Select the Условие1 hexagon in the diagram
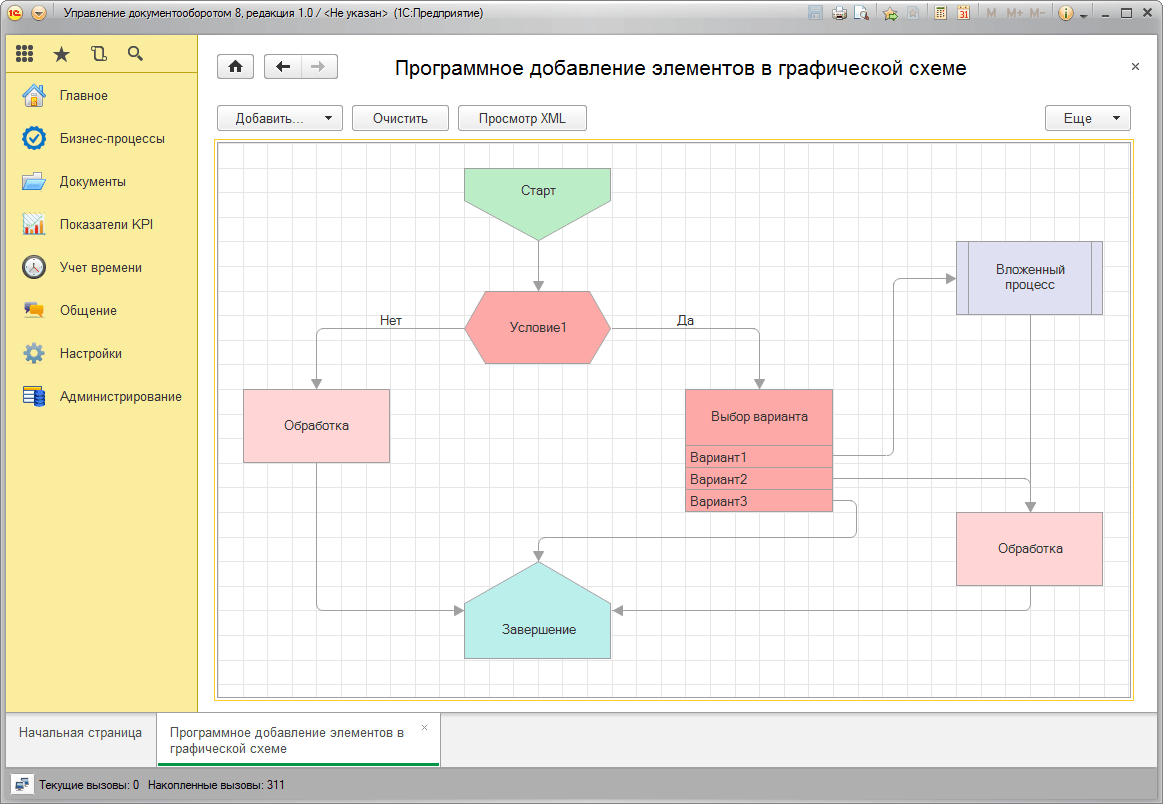1164x805 pixels. click(x=538, y=328)
